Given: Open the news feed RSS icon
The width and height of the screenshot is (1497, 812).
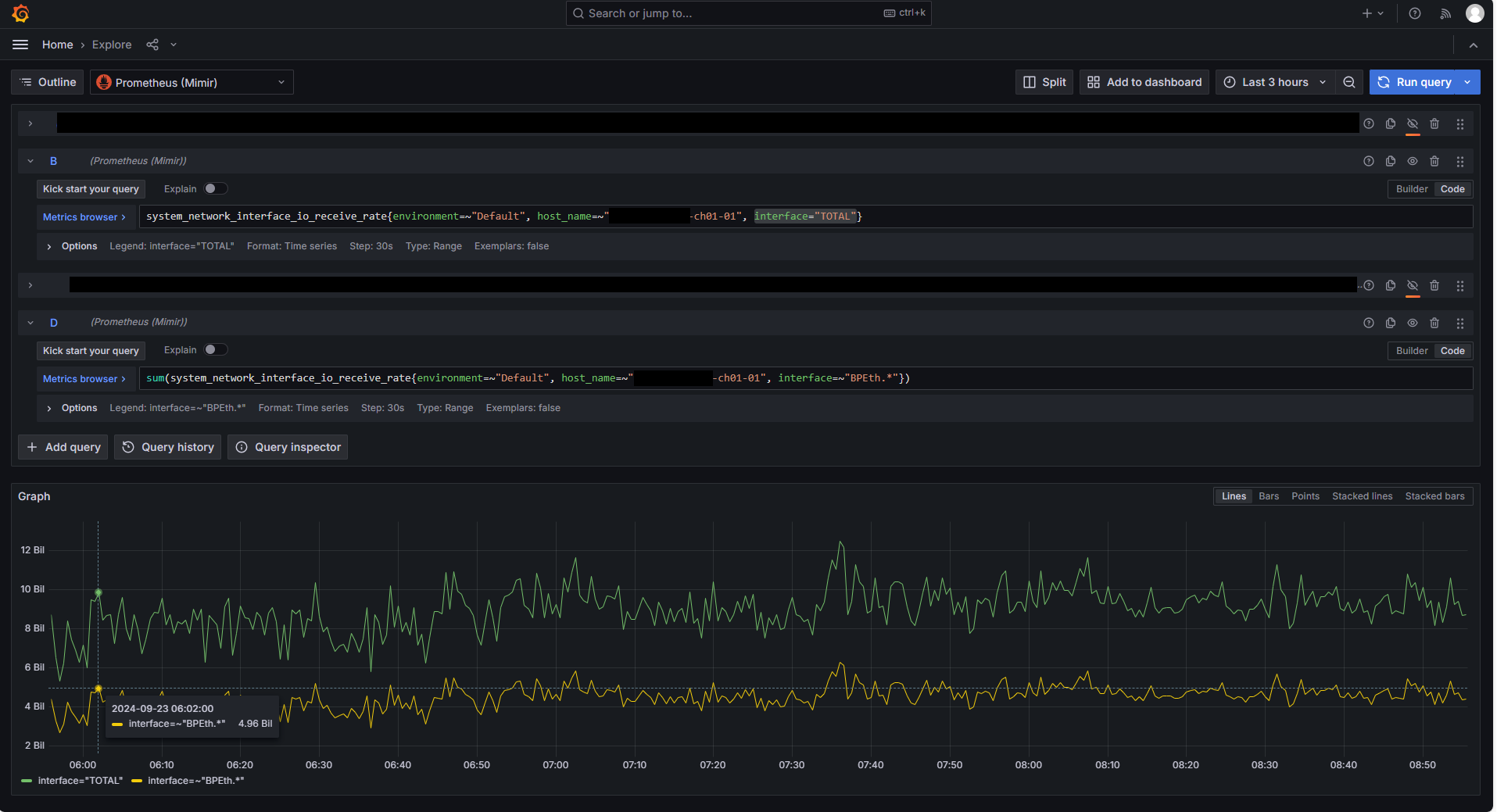Looking at the screenshot, I should point(1446,13).
